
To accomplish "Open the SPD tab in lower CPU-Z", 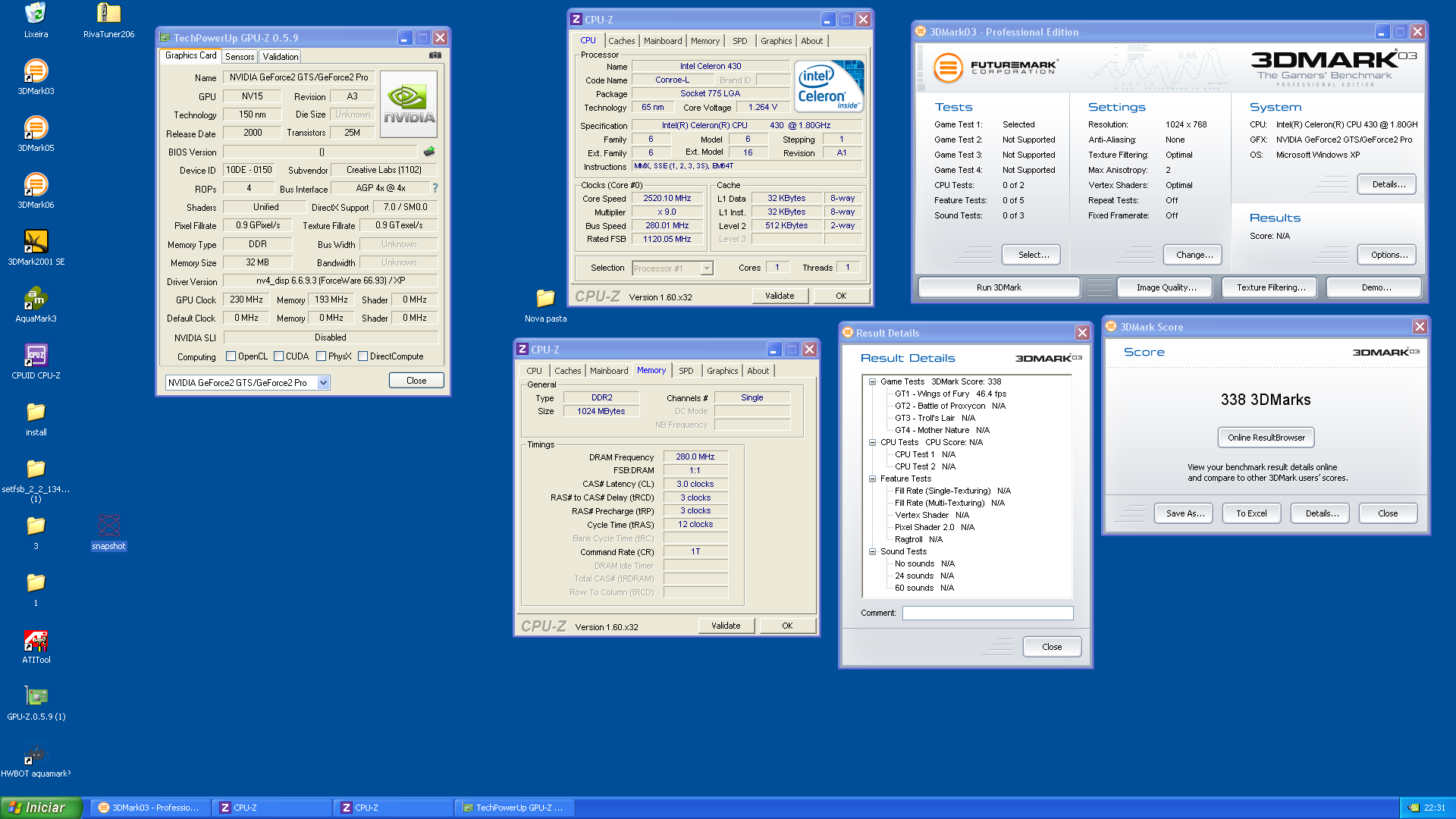I will coord(686,371).
